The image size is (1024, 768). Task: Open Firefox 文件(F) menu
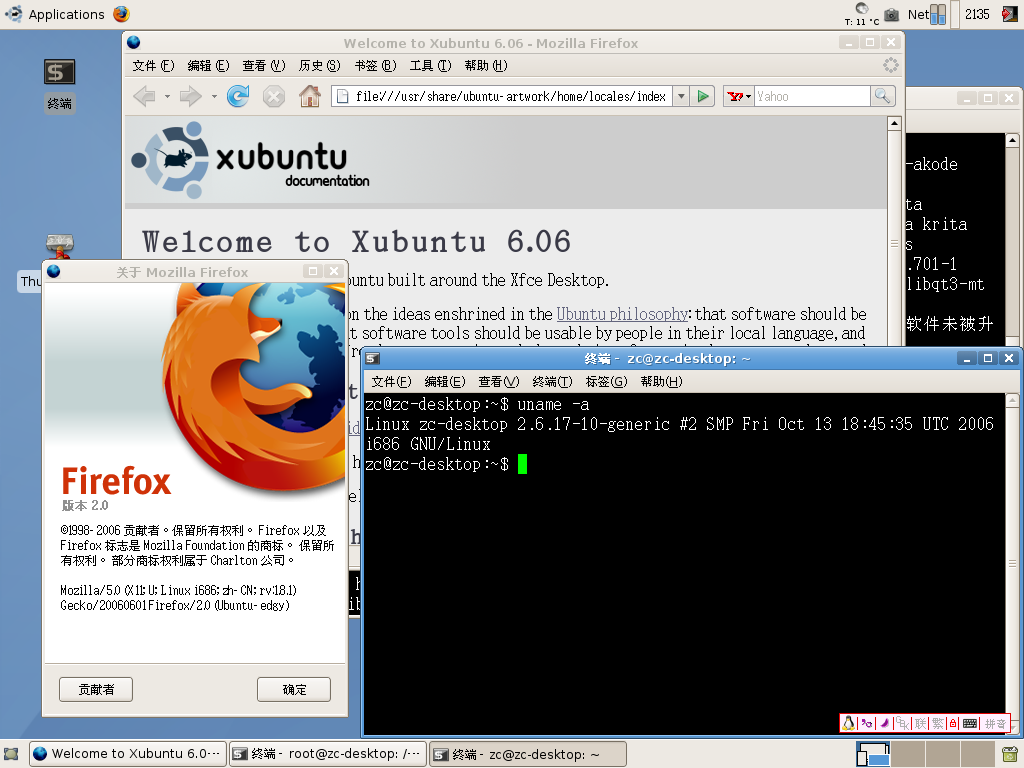coord(153,65)
